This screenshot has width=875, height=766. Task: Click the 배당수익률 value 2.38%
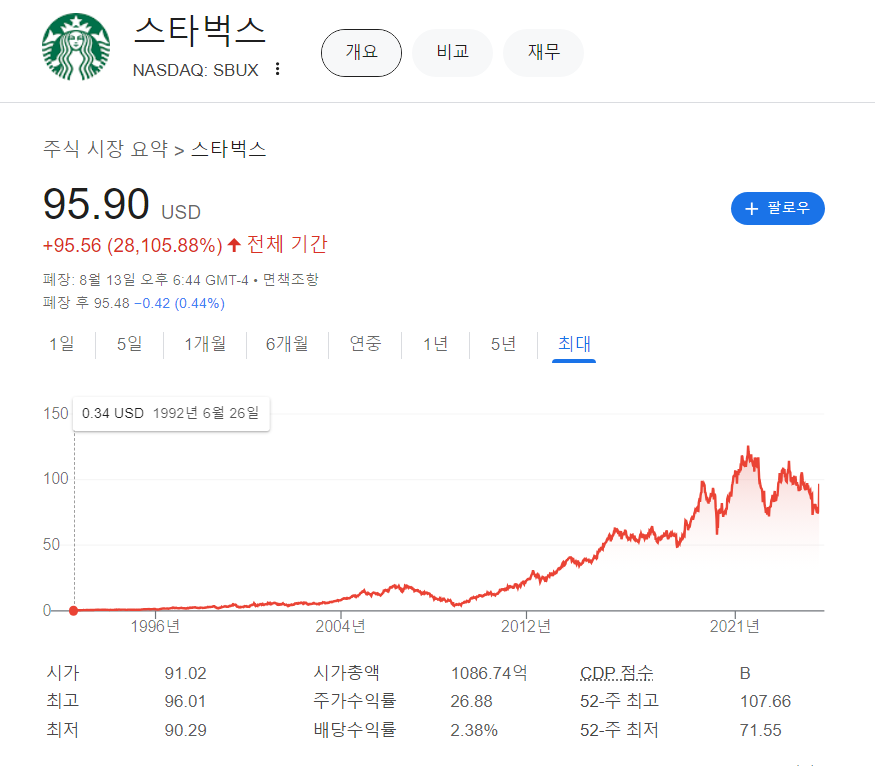474,730
